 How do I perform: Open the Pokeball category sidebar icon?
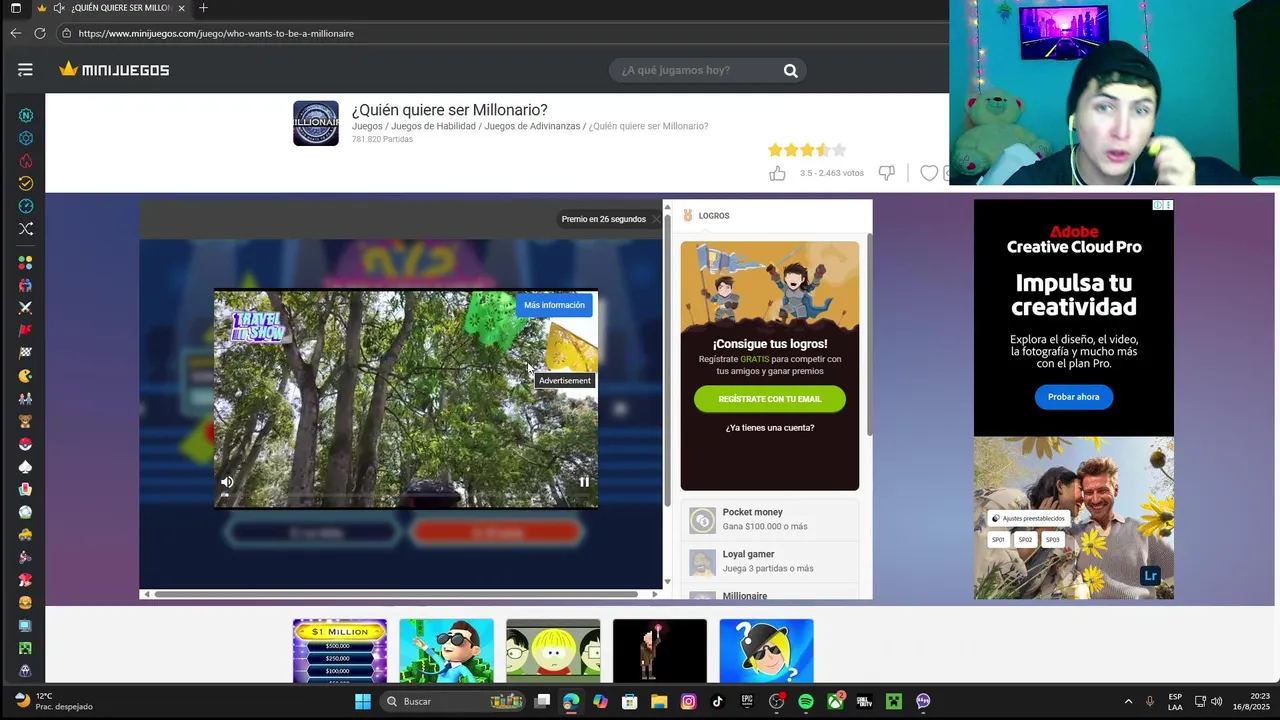click(x=26, y=444)
